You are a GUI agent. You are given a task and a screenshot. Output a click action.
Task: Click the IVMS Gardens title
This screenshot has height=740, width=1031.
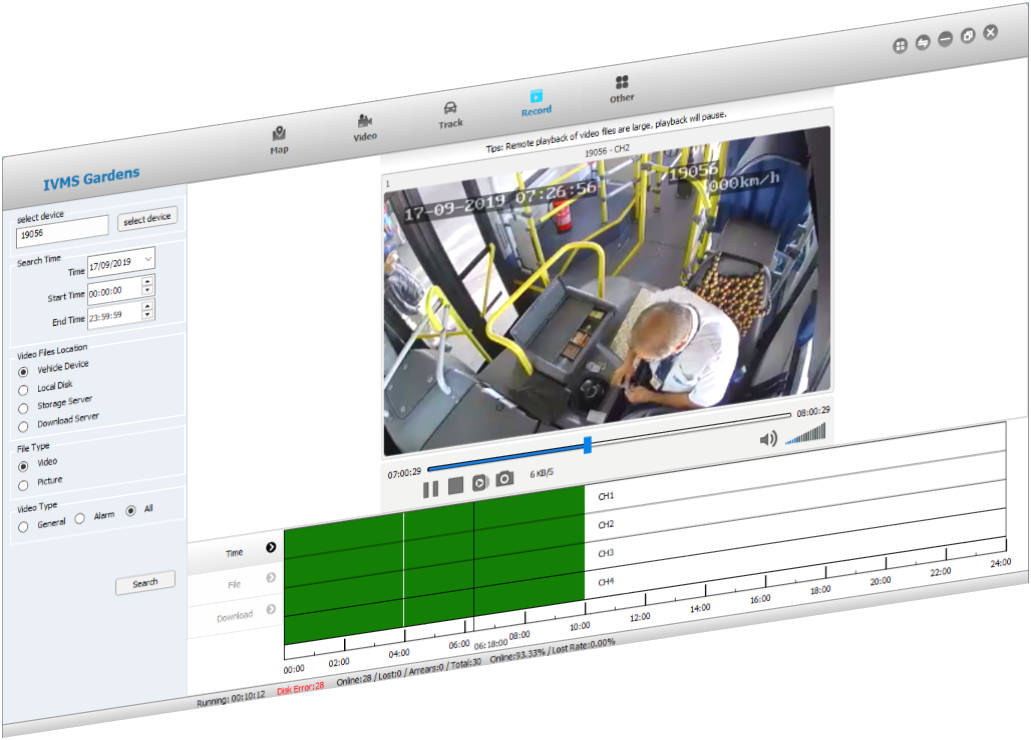point(91,178)
